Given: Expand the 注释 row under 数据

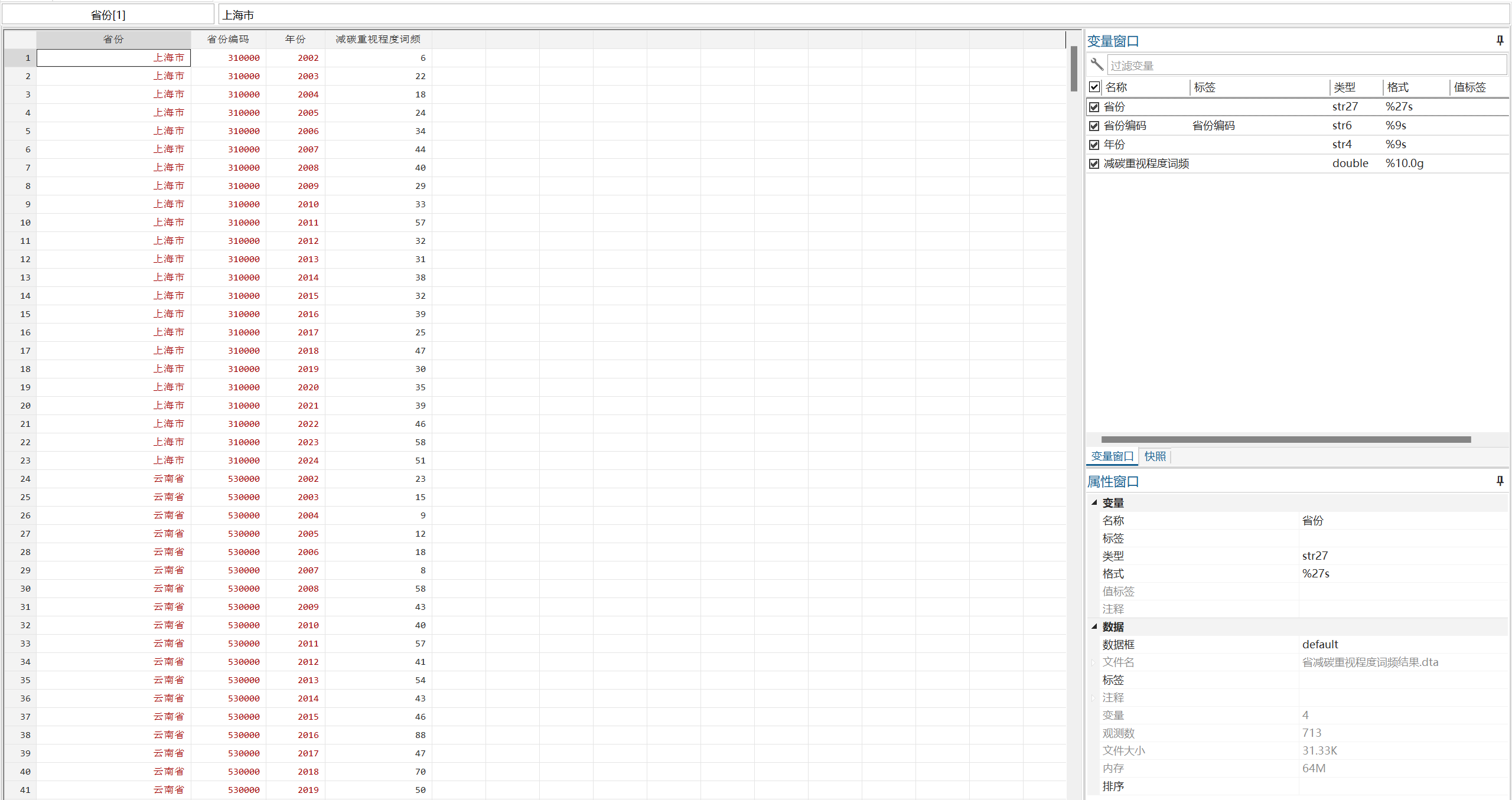Looking at the screenshot, I should pyautogui.click(x=1093, y=698).
